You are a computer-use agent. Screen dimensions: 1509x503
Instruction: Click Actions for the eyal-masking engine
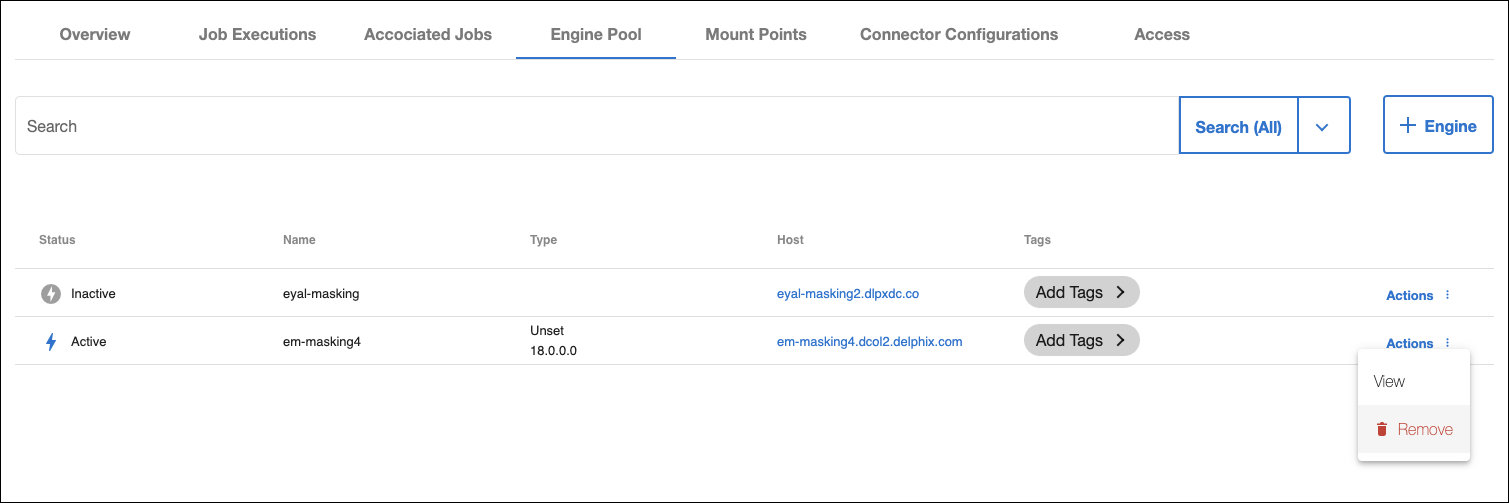pos(1409,295)
